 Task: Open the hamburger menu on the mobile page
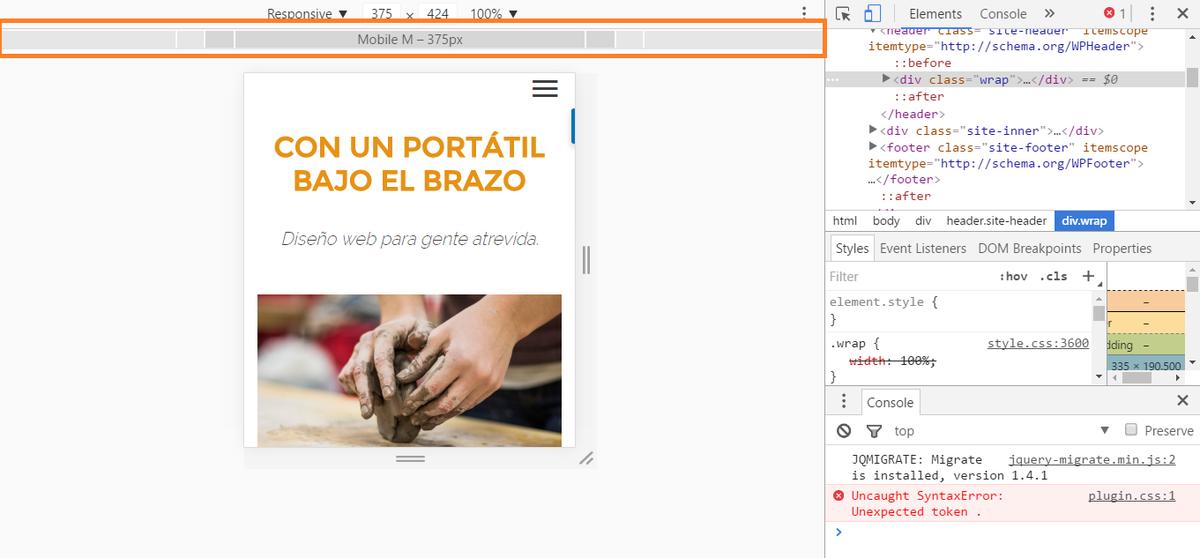(x=545, y=89)
